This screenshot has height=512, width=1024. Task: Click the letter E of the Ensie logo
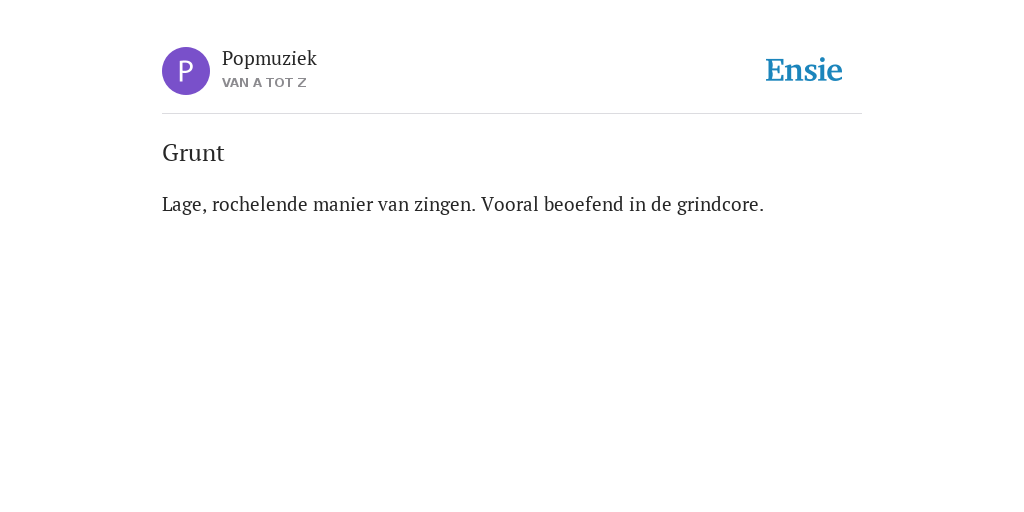[775, 71]
